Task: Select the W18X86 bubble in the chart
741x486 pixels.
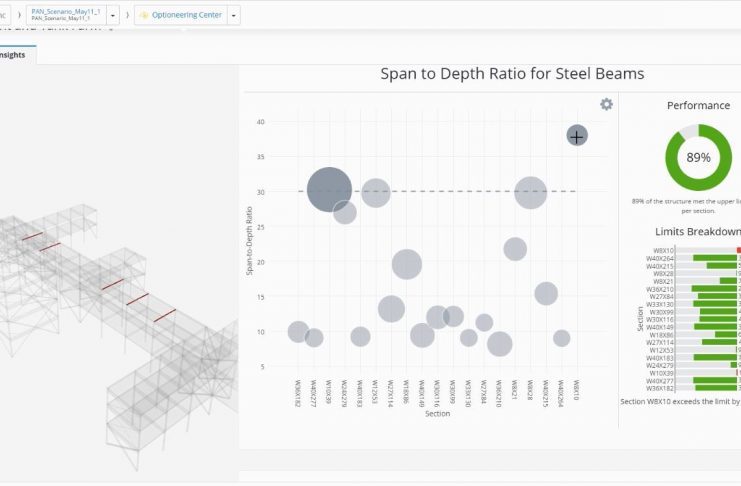Action: [x=406, y=264]
